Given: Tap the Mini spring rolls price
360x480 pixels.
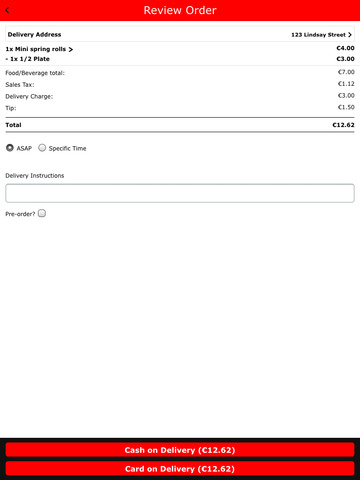Looking at the screenshot, I should pos(345,48).
